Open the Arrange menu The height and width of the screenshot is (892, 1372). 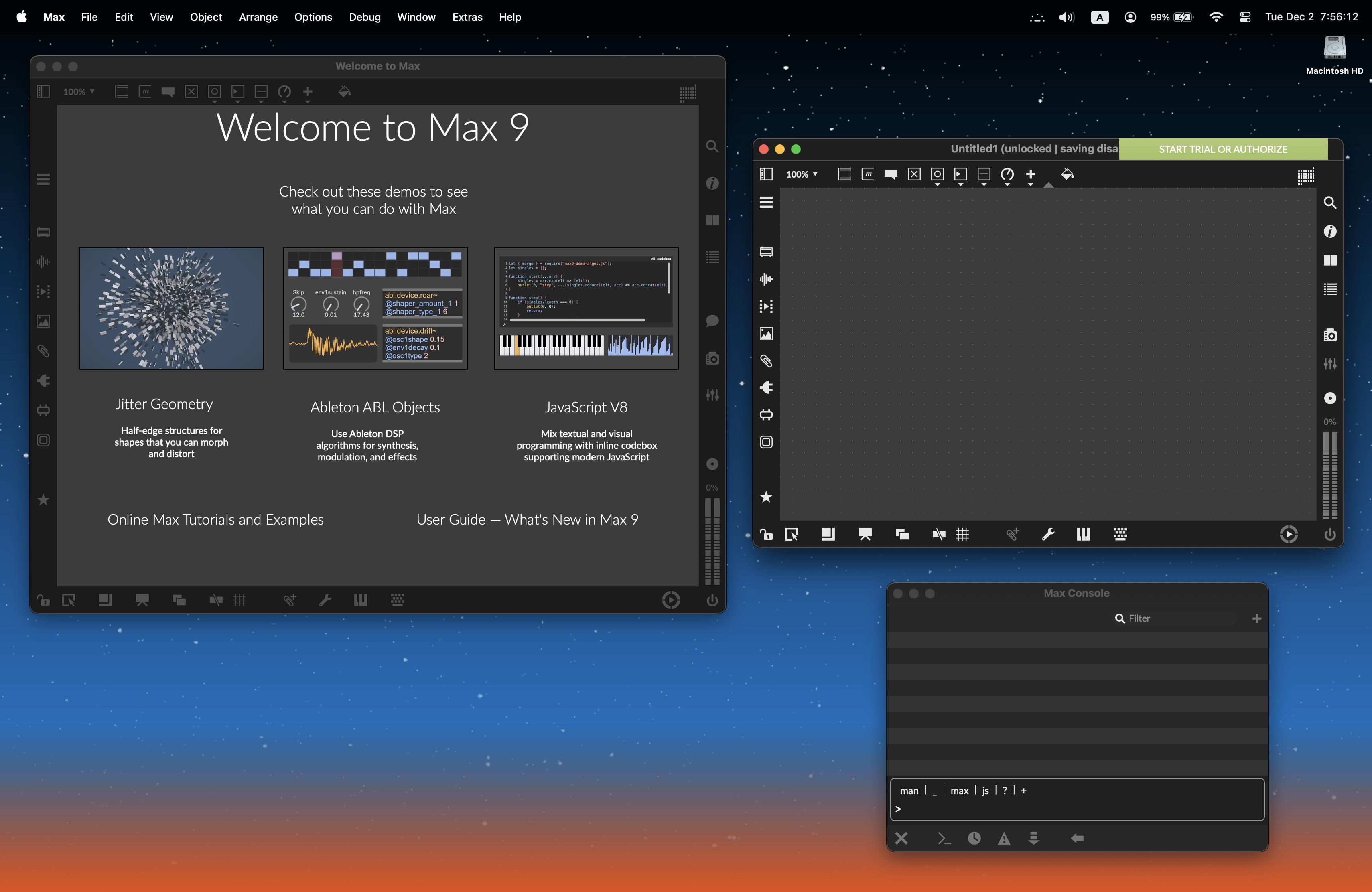point(258,17)
